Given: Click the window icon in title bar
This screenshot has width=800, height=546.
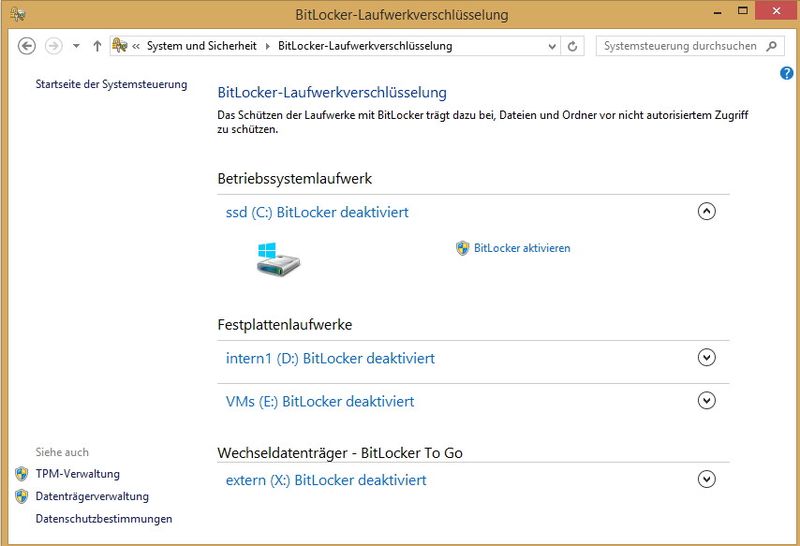Looking at the screenshot, I should point(18,14).
